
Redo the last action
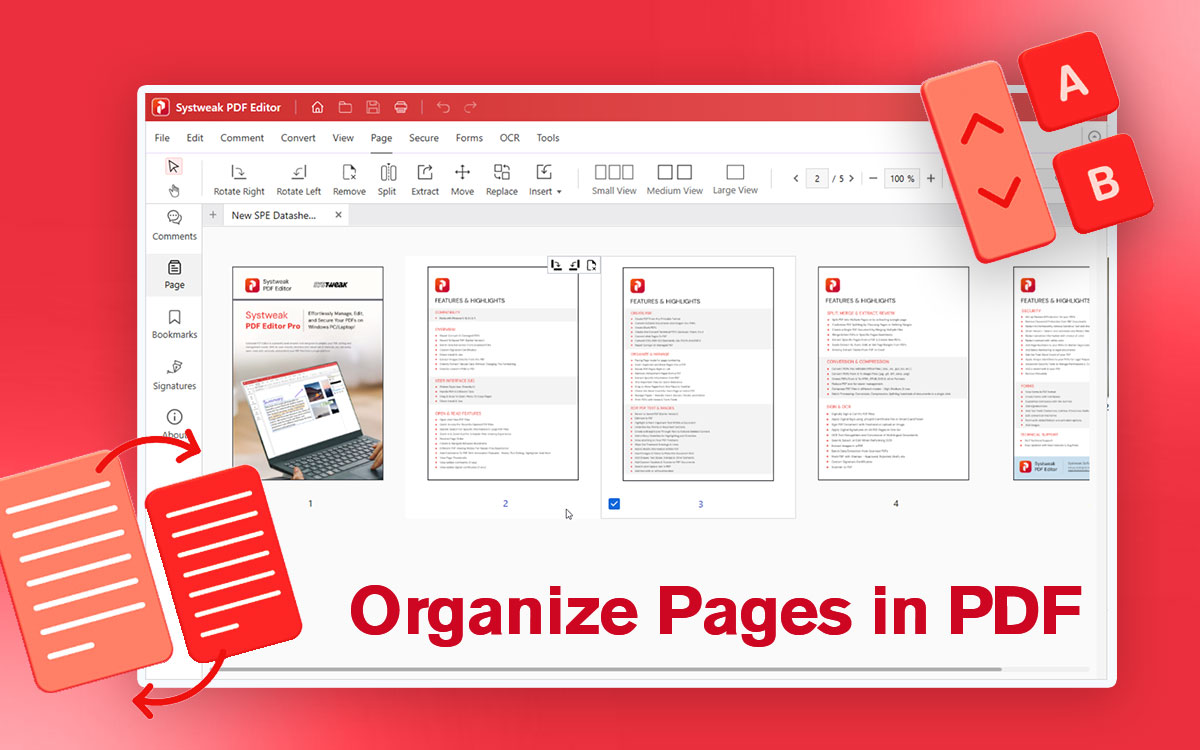[470, 107]
